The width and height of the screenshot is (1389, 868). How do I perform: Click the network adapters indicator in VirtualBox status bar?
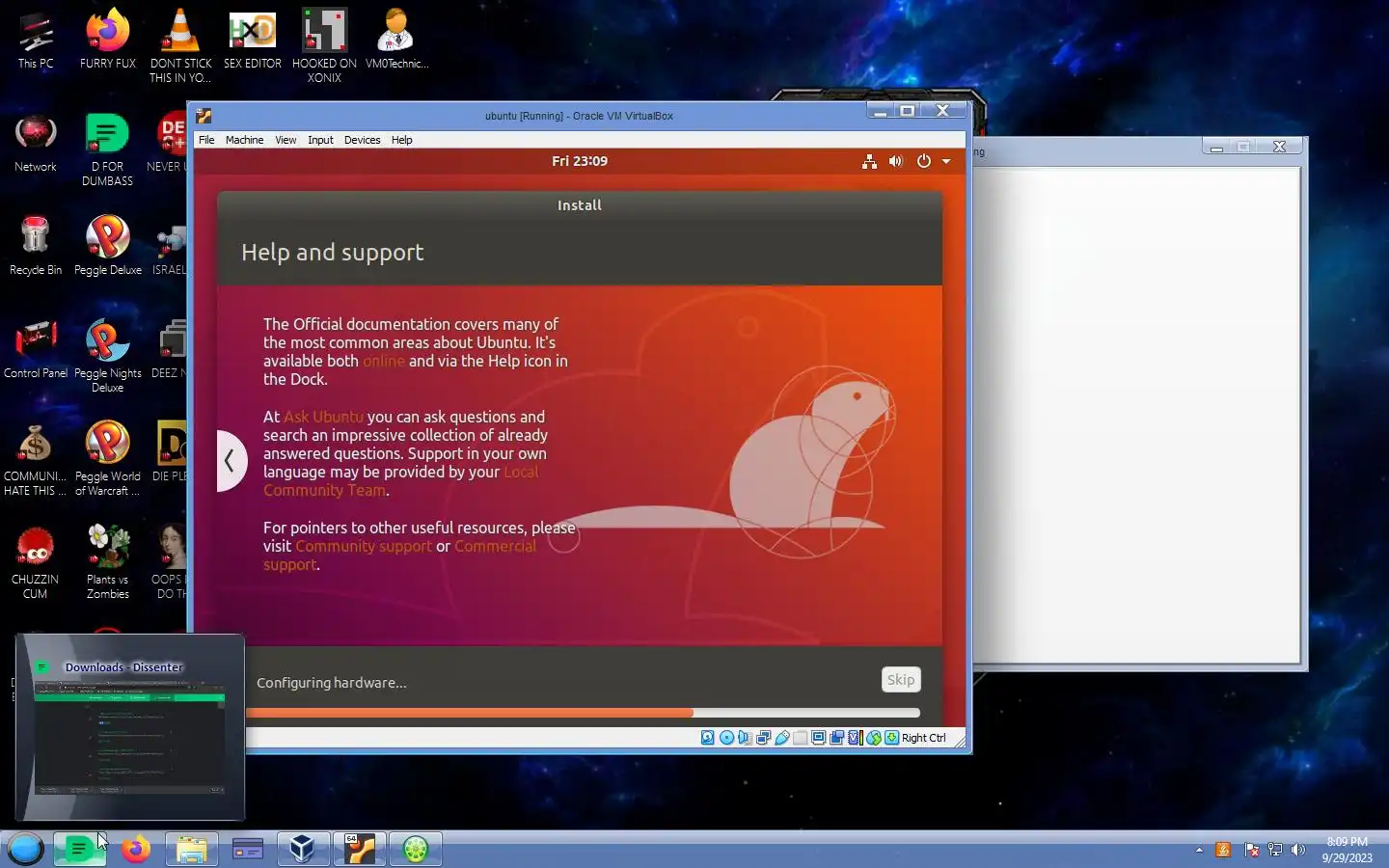pyautogui.click(x=763, y=738)
